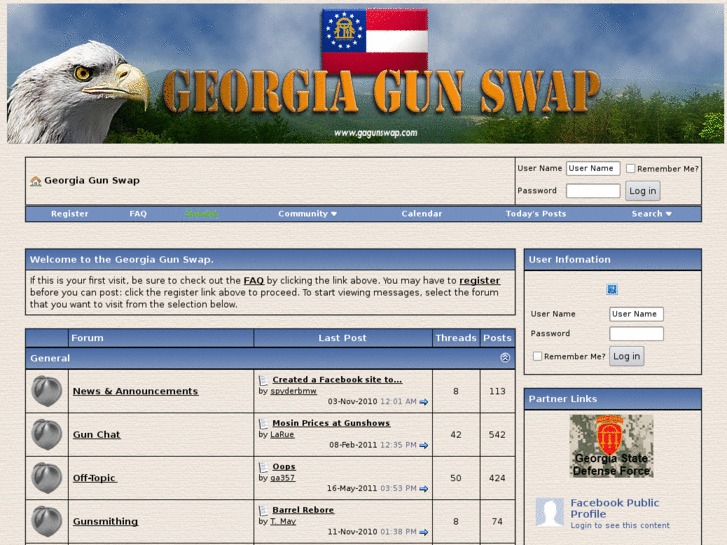The image size is (727, 545).
Task: Open the Georgia State Defense Force partner image
Action: point(612,446)
